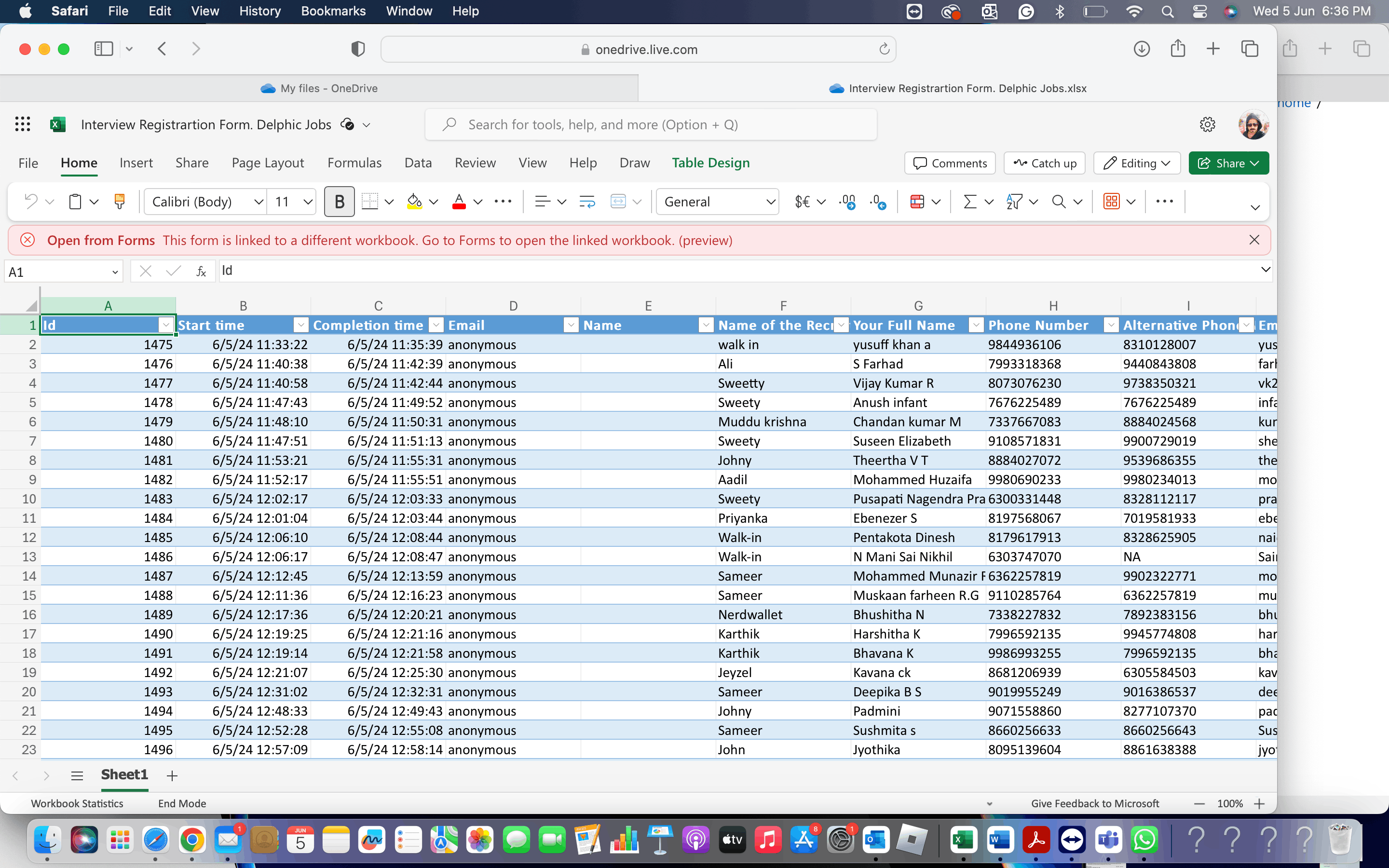This screenshot has width=1389, height=868.
Task: Click the Find magnifier icon in ribbon
Action: (x=1059, y=202)
